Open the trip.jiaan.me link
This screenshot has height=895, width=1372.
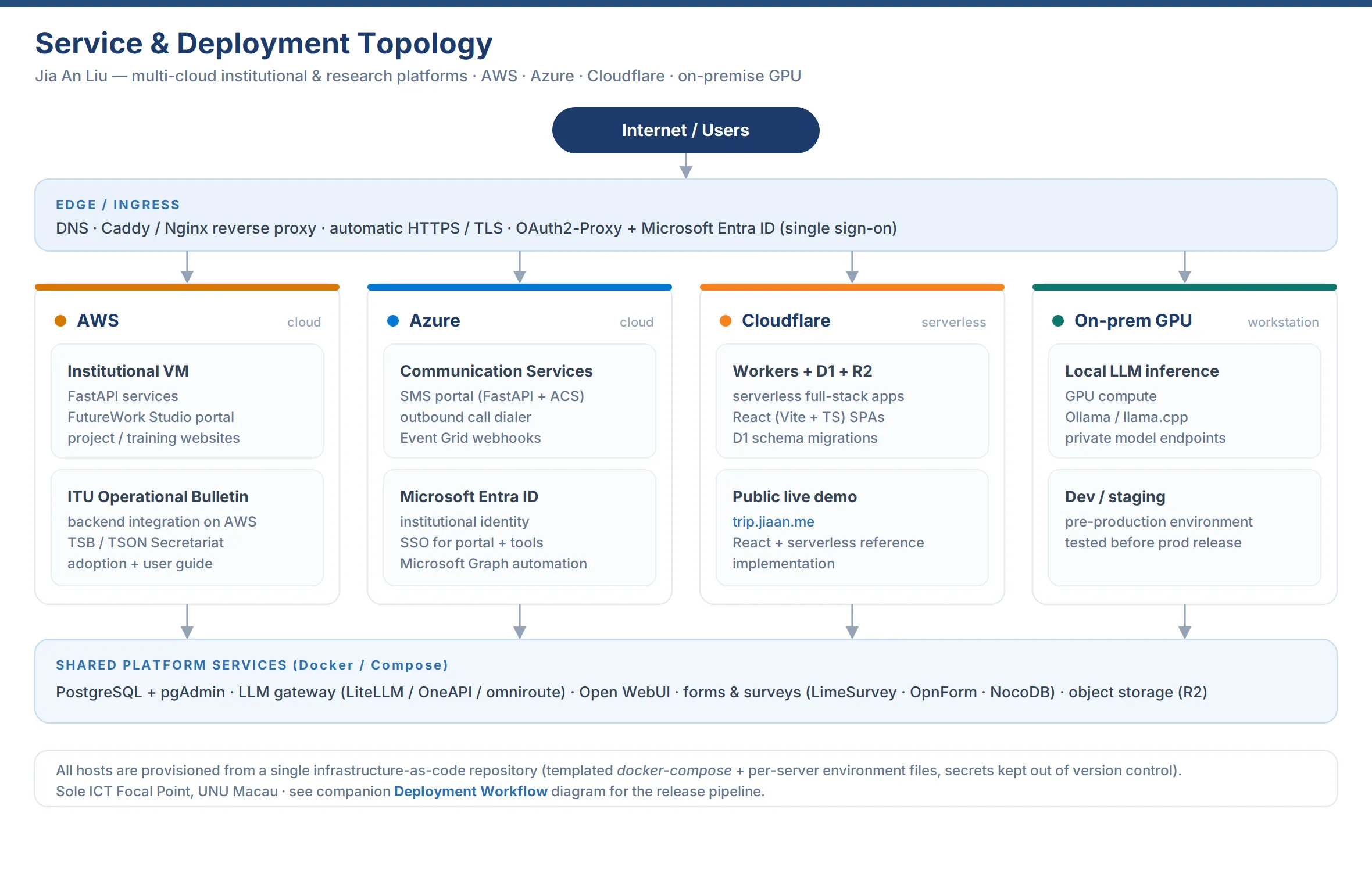tap(773, 522)
